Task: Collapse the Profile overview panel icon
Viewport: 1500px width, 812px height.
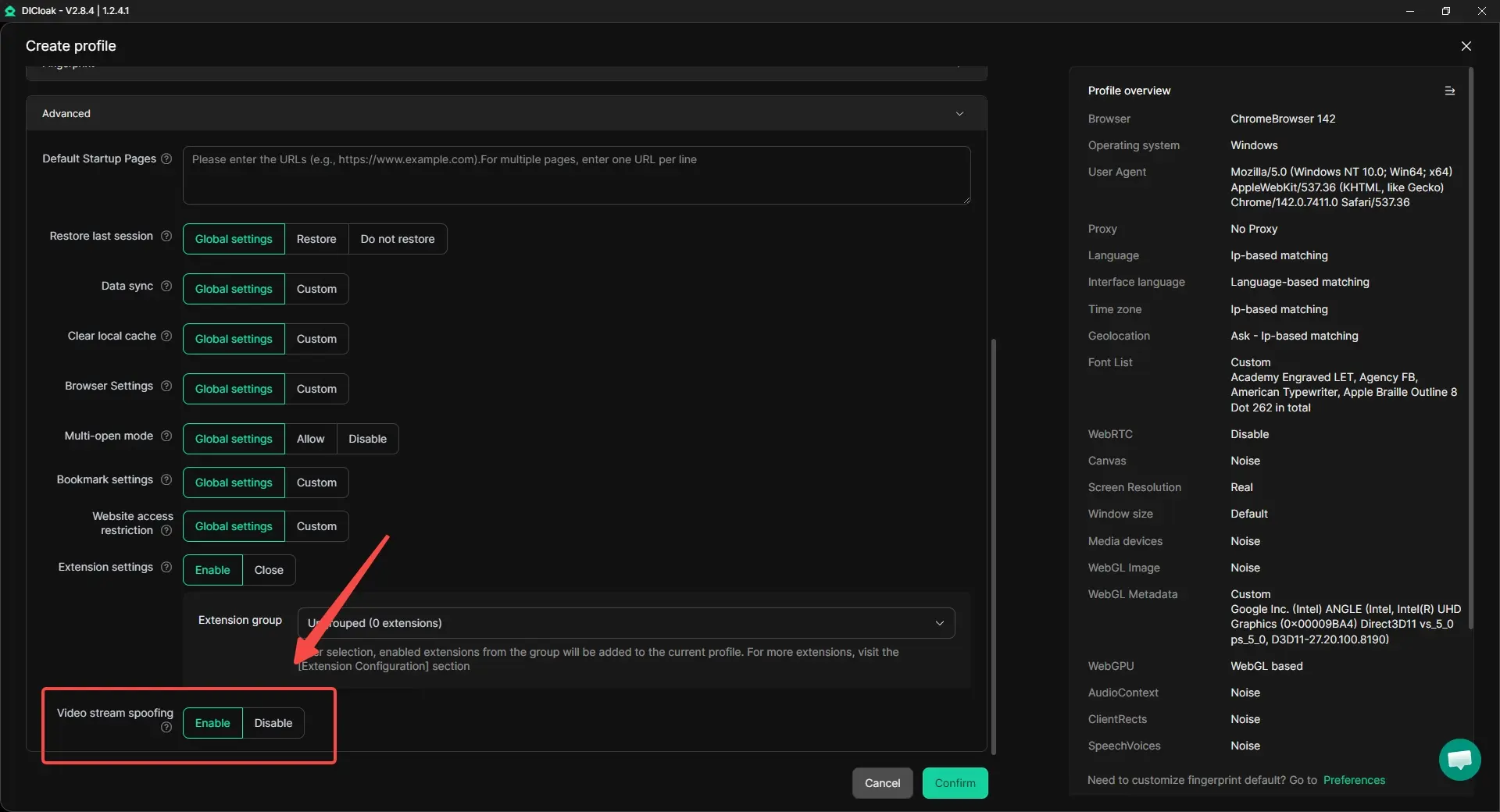Action: click(1449, 91)
